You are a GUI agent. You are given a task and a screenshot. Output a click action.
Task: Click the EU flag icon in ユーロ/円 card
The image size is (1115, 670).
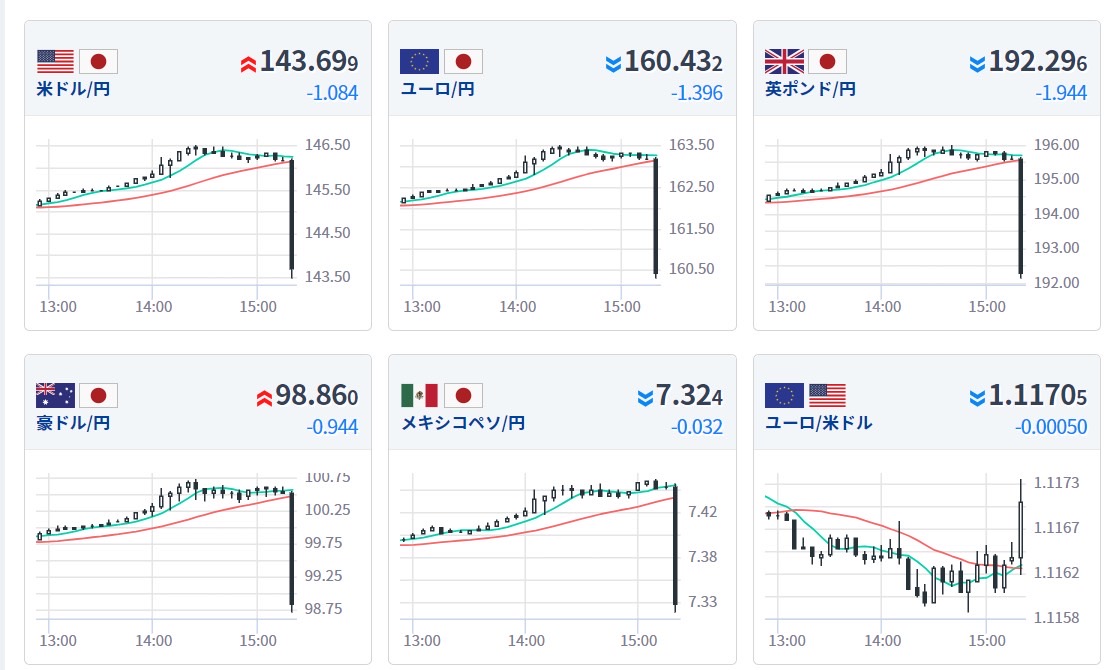(419, 62)
